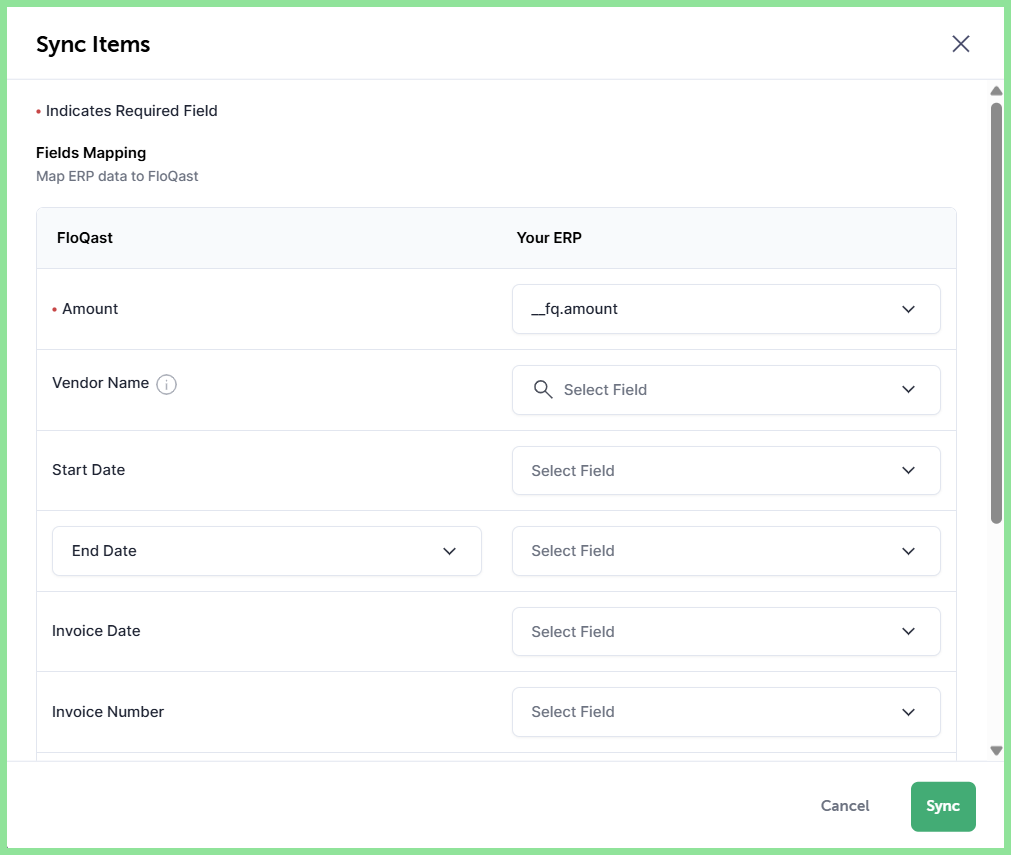1011x855 pixels.
Task: Click 'Indicates Required Field' note
Action: coord(132,111)
